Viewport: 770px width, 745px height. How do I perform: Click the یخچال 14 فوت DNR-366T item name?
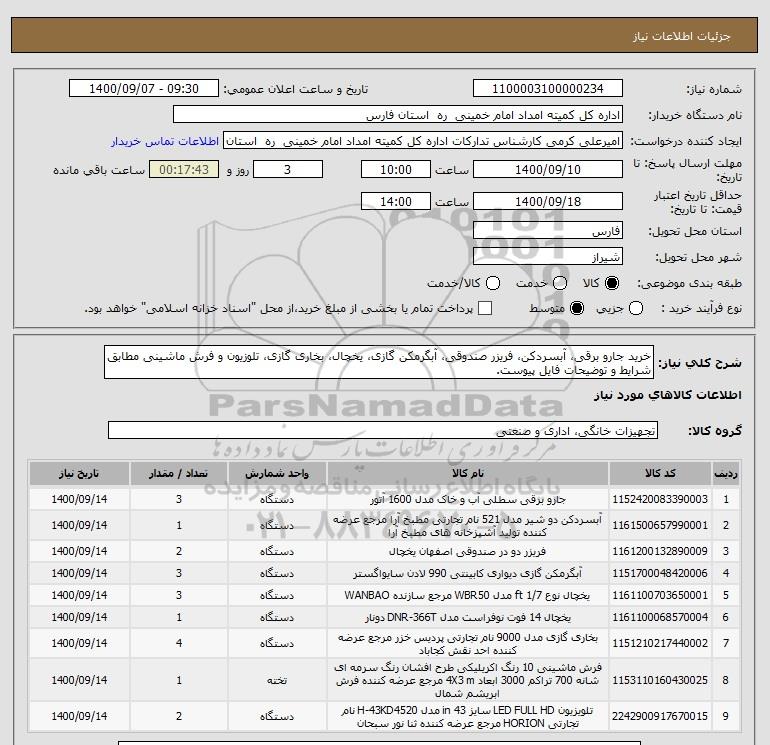click(468, 617)
